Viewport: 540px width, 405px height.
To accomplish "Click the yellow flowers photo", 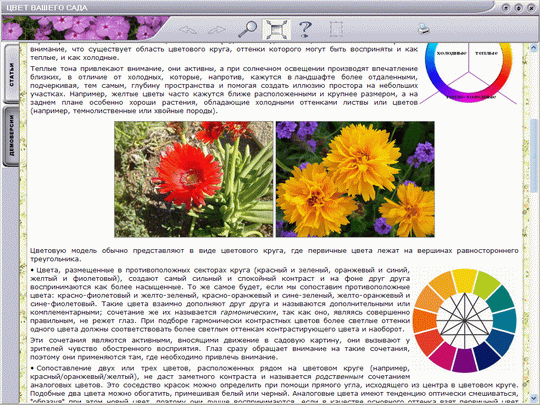I will (x=355, y=179).
